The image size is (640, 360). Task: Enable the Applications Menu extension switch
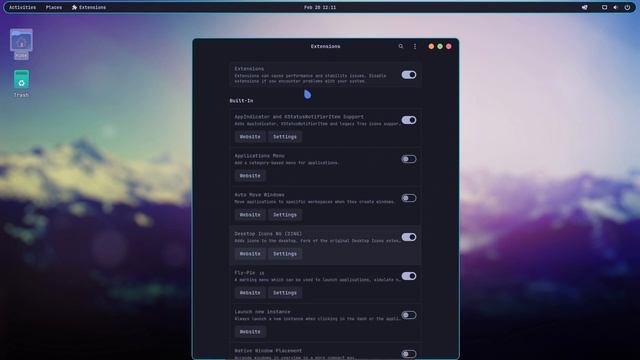pyautogui.click(x=409, y=159)
